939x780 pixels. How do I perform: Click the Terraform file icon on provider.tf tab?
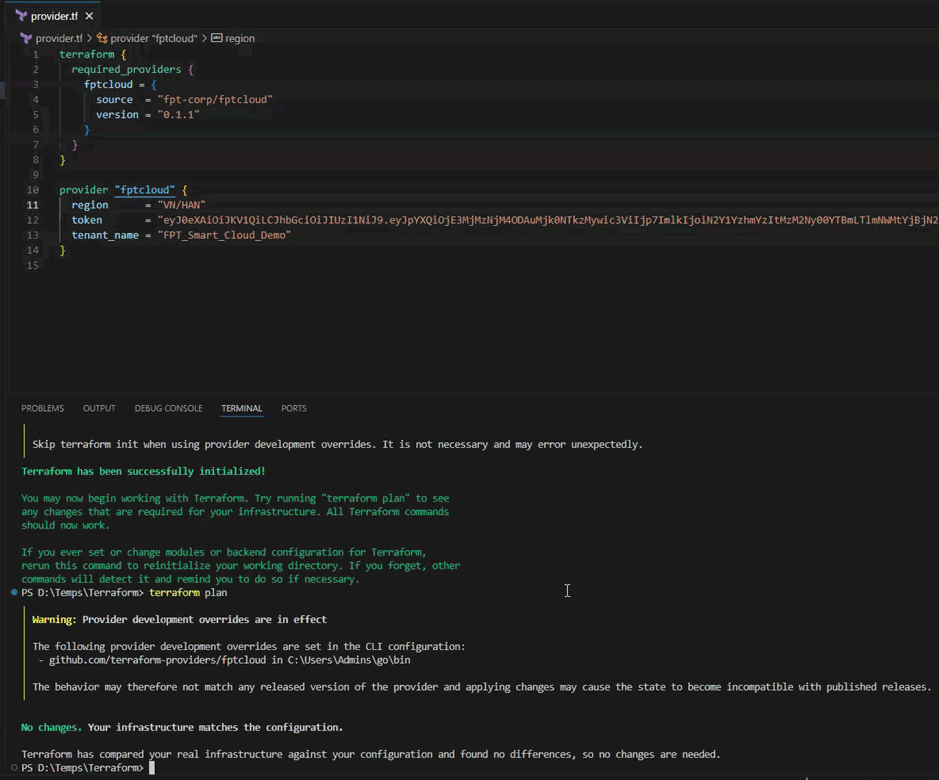tap(21, 16)
